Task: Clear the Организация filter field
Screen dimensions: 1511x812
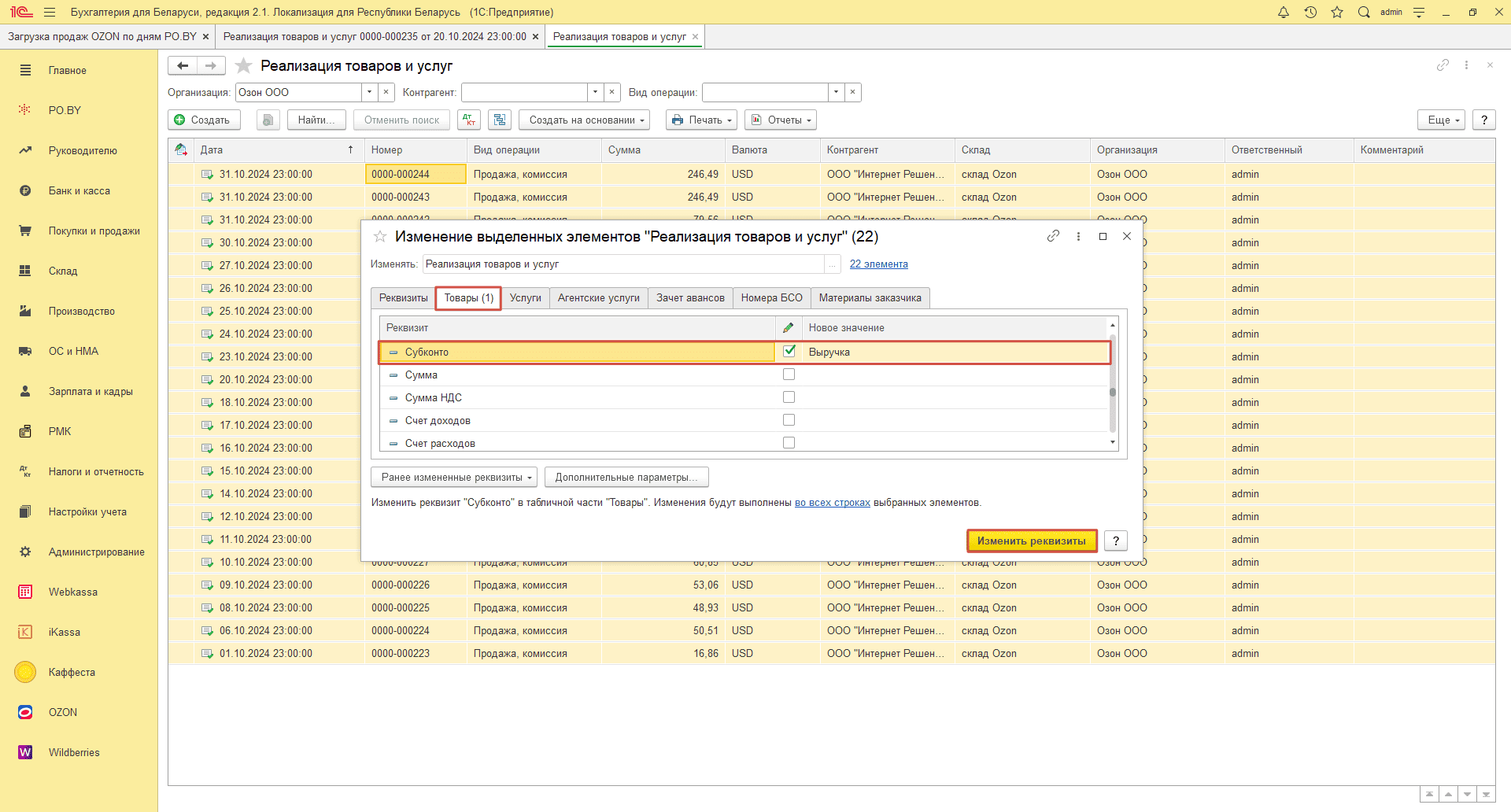Action: point(386,93)
